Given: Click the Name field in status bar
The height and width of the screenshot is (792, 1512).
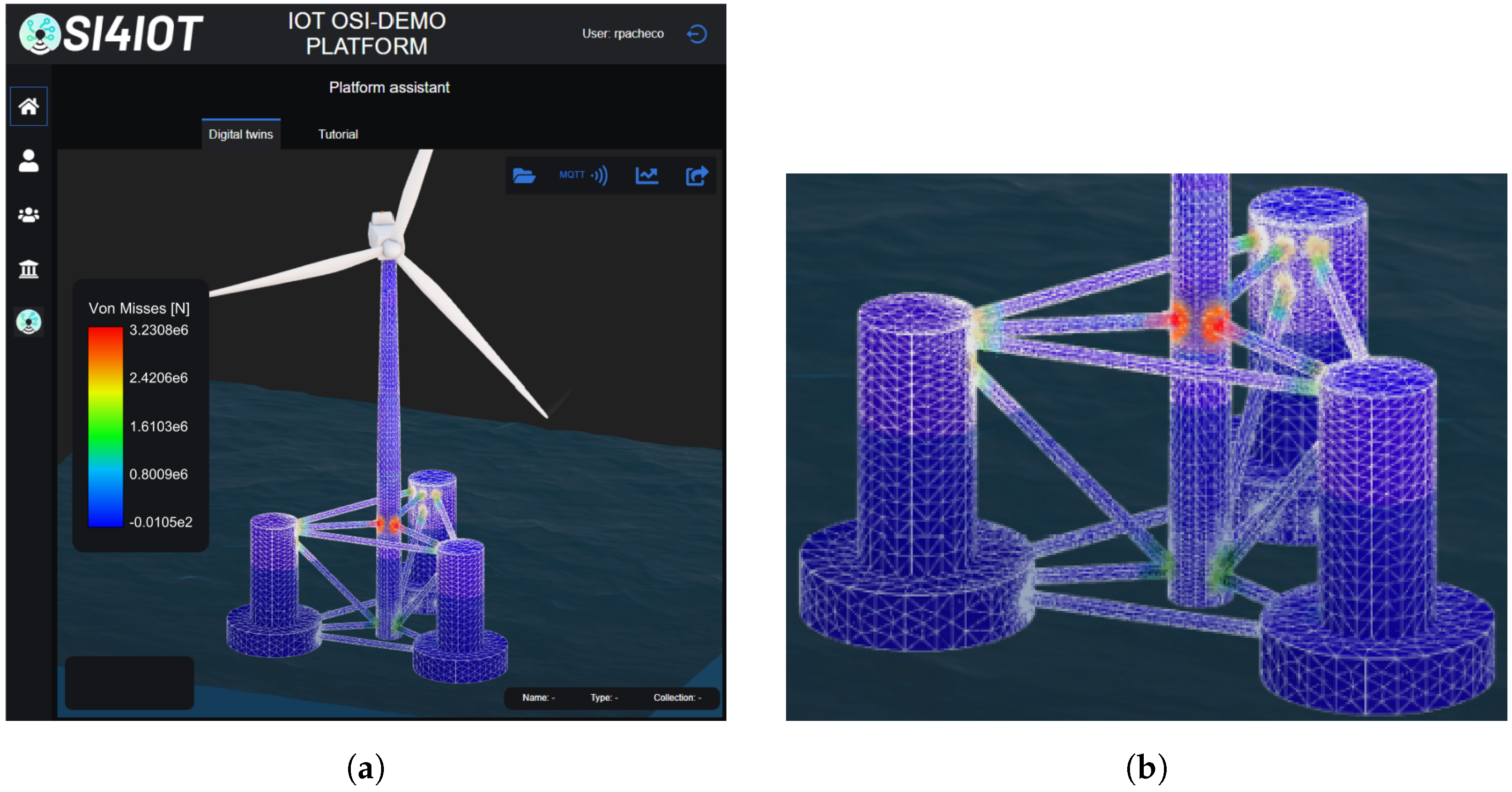Looking at the screenshot, I should 538,697.
